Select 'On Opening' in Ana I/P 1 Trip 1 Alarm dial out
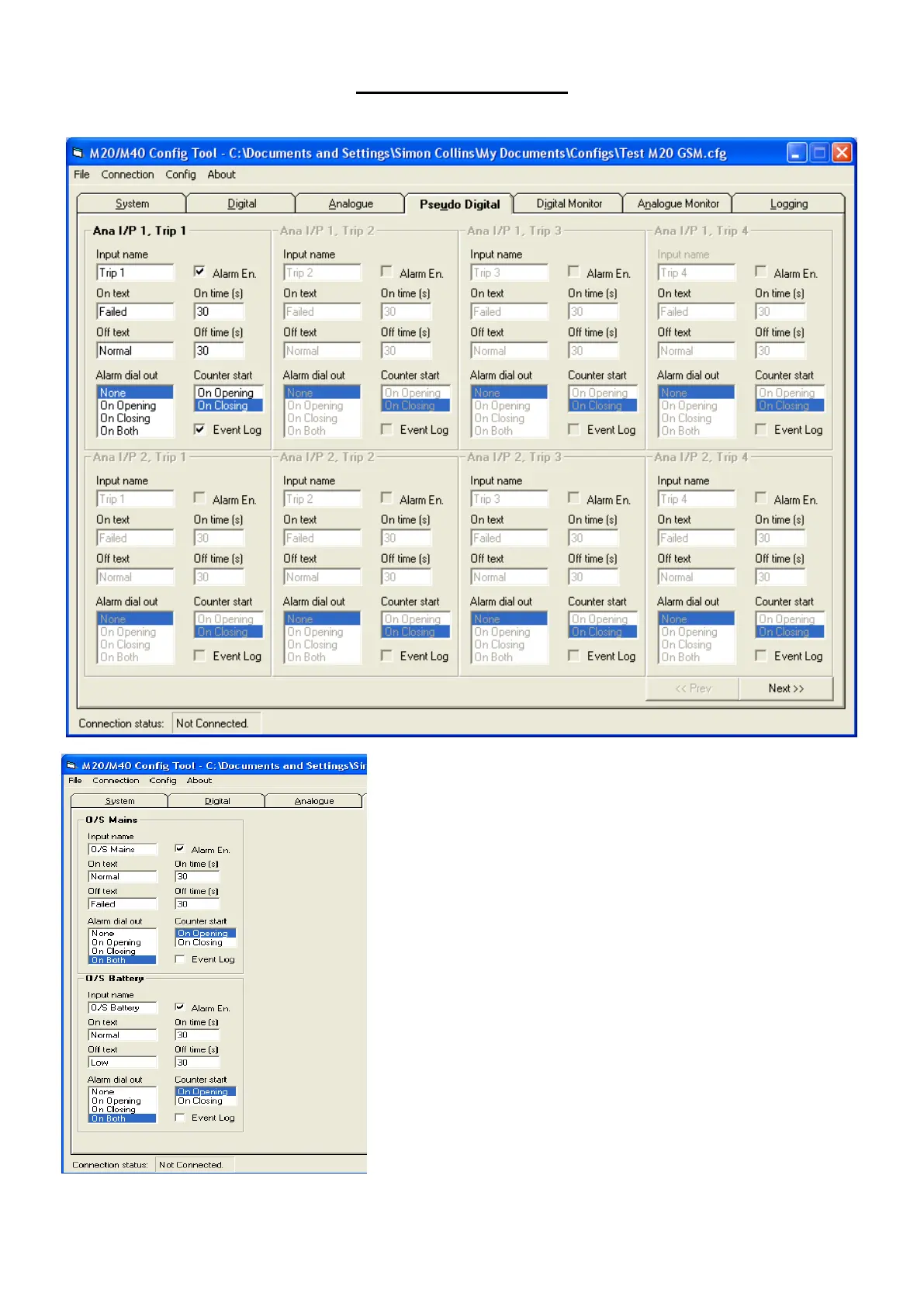The image size is (924, 1307). point(135,405)
